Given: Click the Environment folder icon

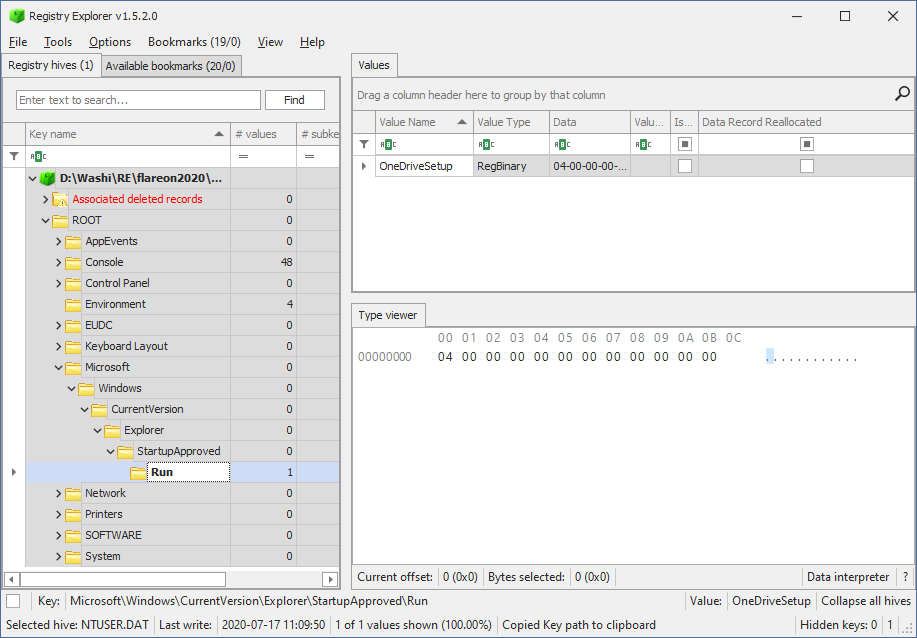Looking at the screenshot, I should click(73, 305).
